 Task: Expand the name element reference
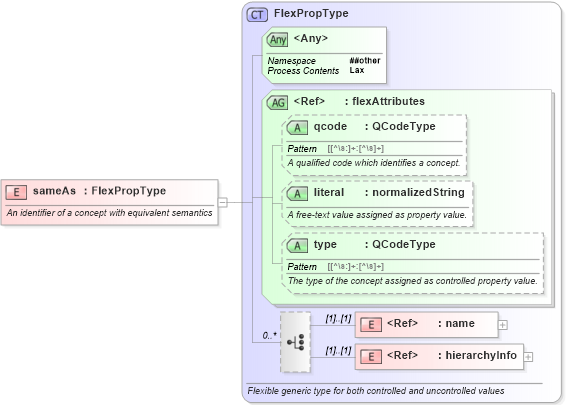pos(502,325)
